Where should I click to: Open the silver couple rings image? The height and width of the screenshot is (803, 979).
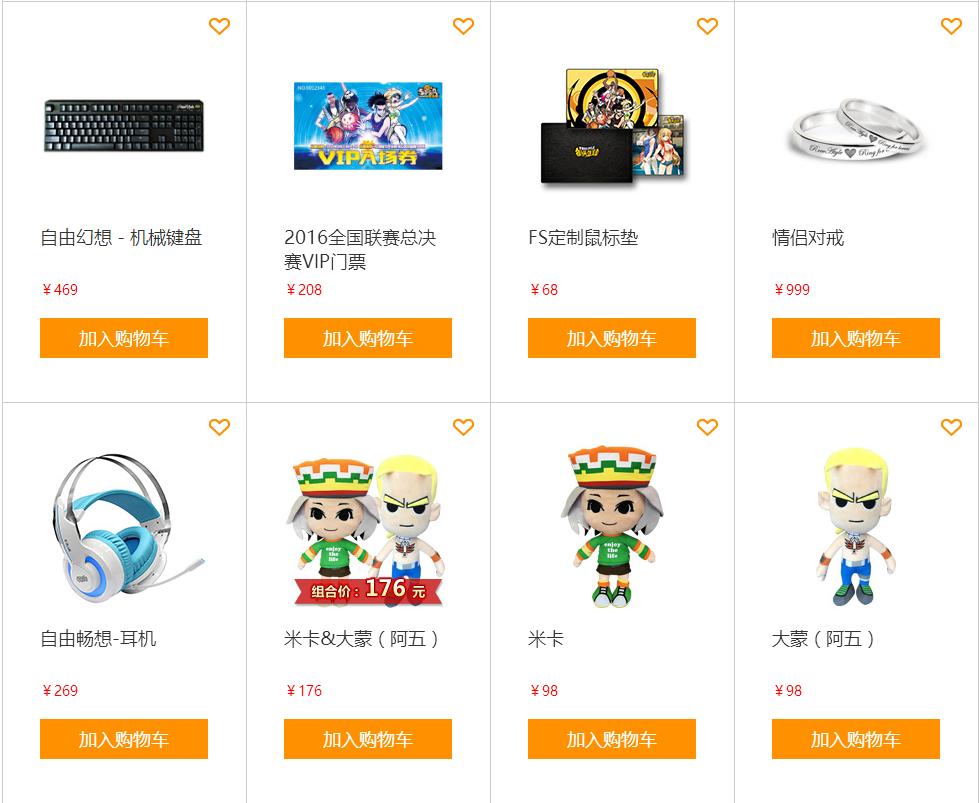tap(855, 130)
